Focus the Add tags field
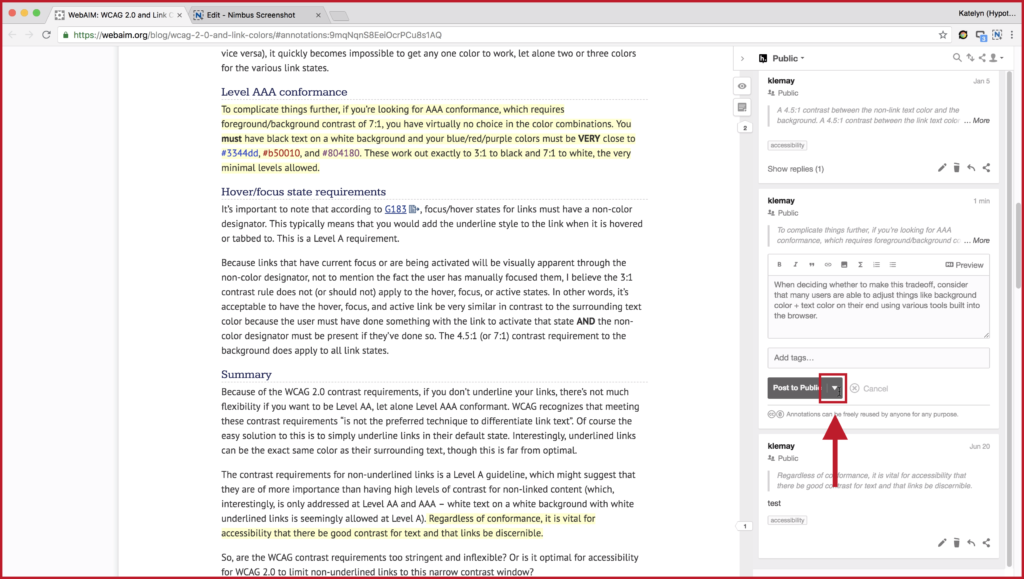This screenshot has width=1024, height=579. (878, 358)
